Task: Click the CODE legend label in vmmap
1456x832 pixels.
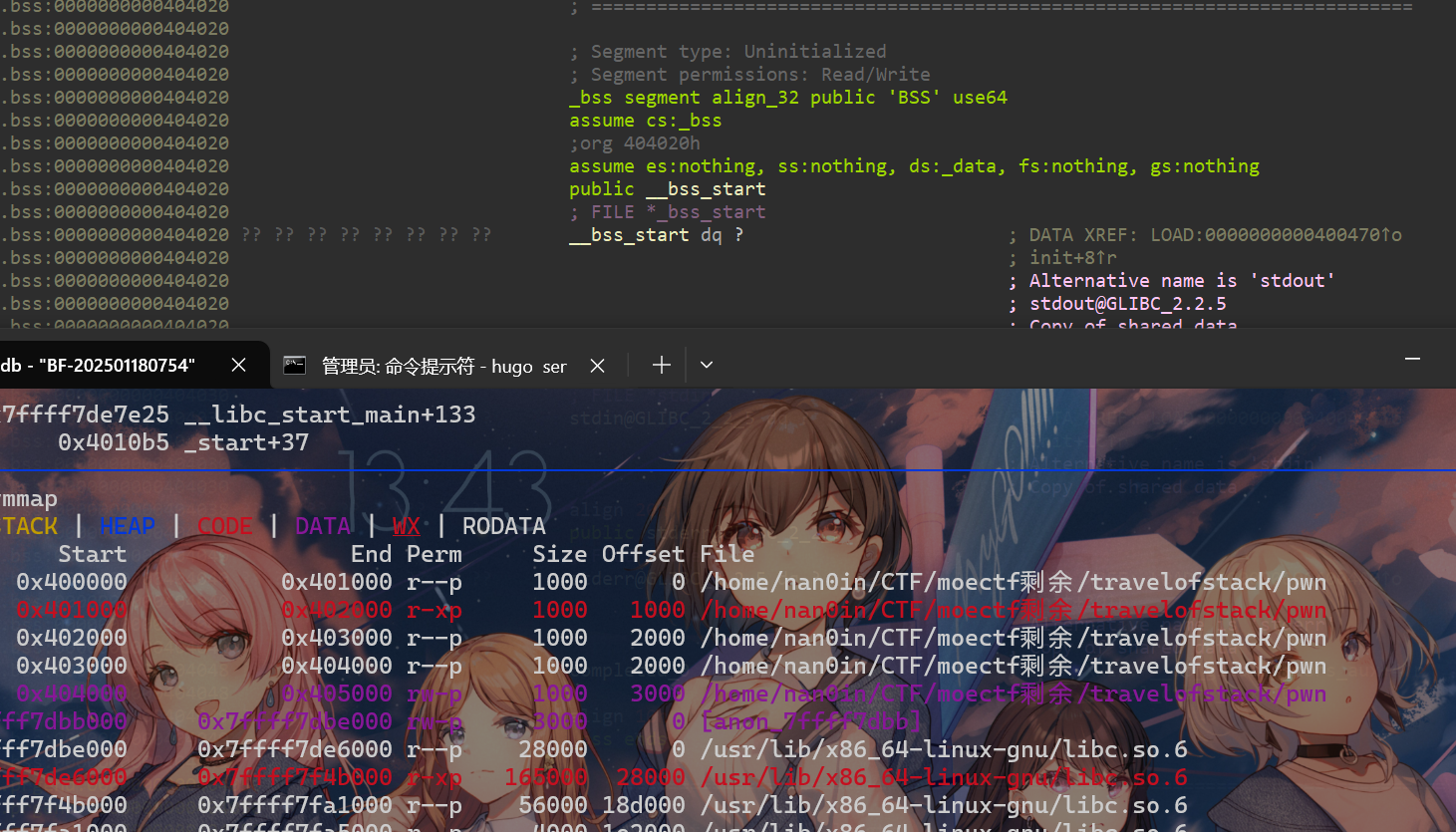Action: pos(225,526)
